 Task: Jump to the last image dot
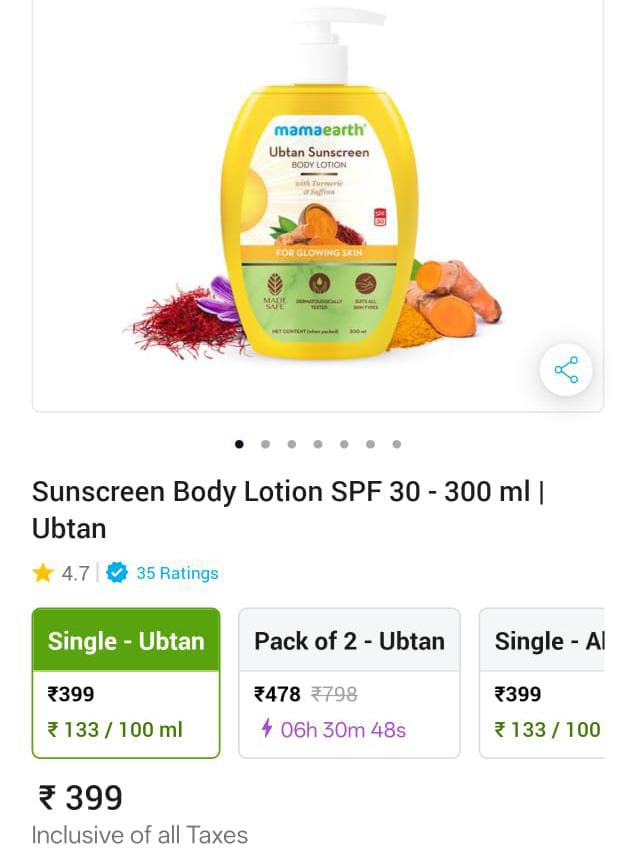[x=397, y=444]
